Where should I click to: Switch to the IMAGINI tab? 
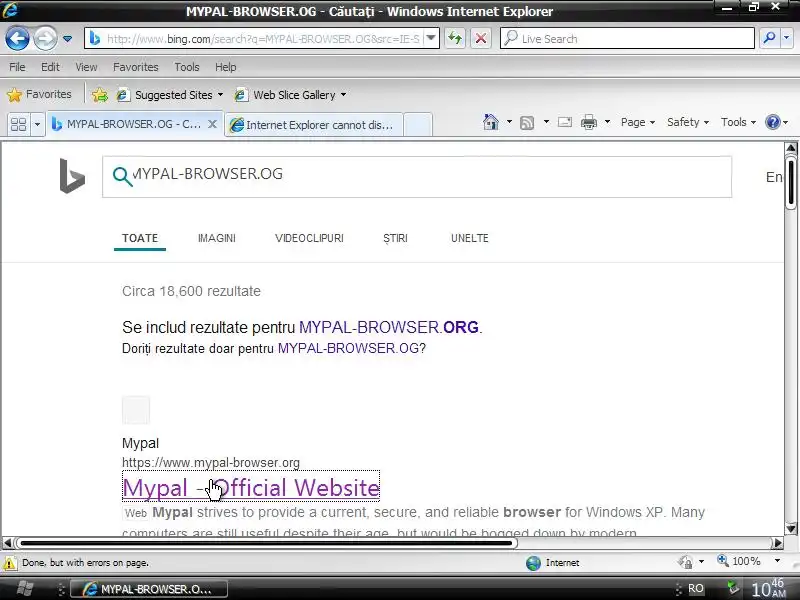coord(217,238)
